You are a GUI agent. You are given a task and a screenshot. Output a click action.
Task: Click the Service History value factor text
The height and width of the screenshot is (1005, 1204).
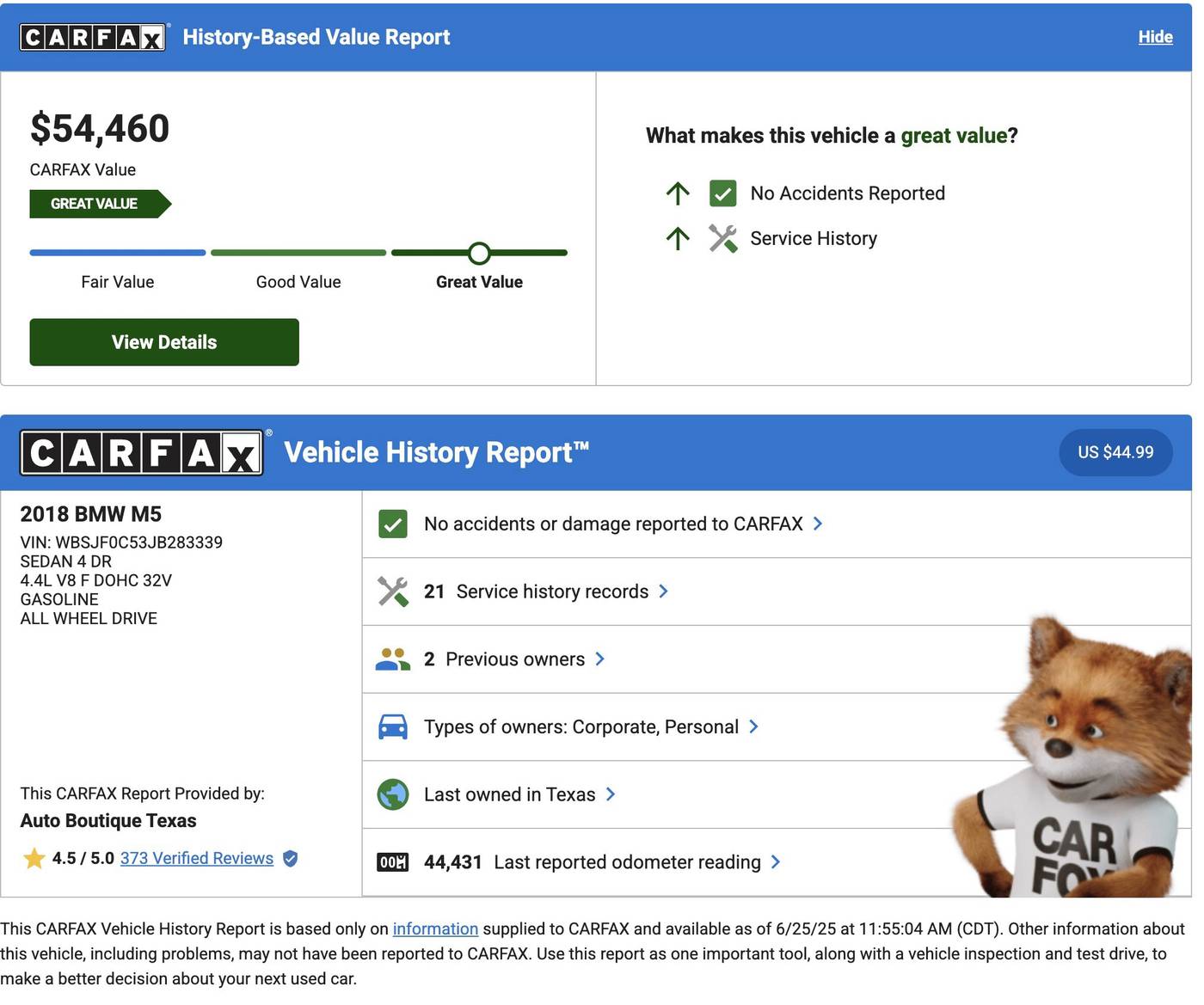tap(814, 238)
